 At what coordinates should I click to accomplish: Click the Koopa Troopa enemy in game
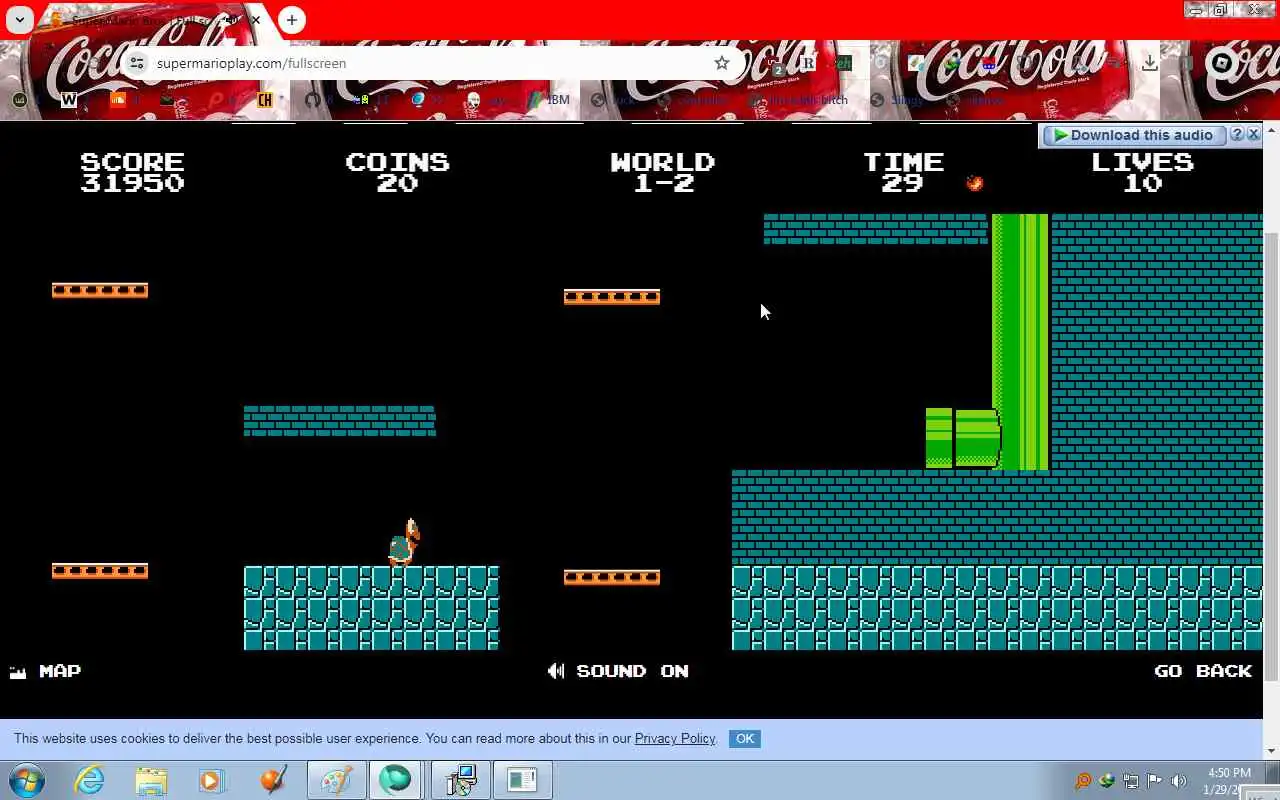tap(404, 543)
